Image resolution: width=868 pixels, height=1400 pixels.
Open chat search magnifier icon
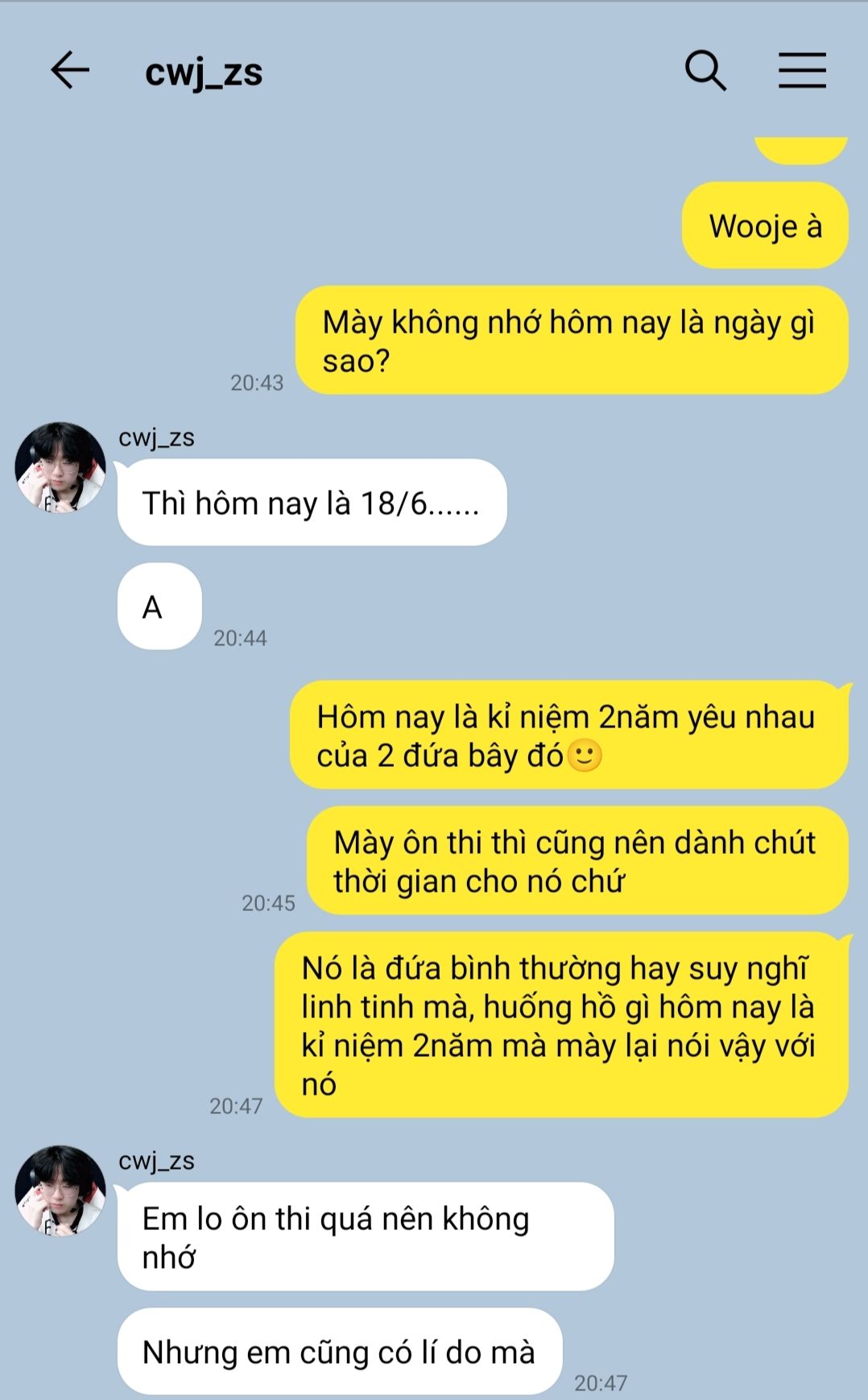click(705, 70)
